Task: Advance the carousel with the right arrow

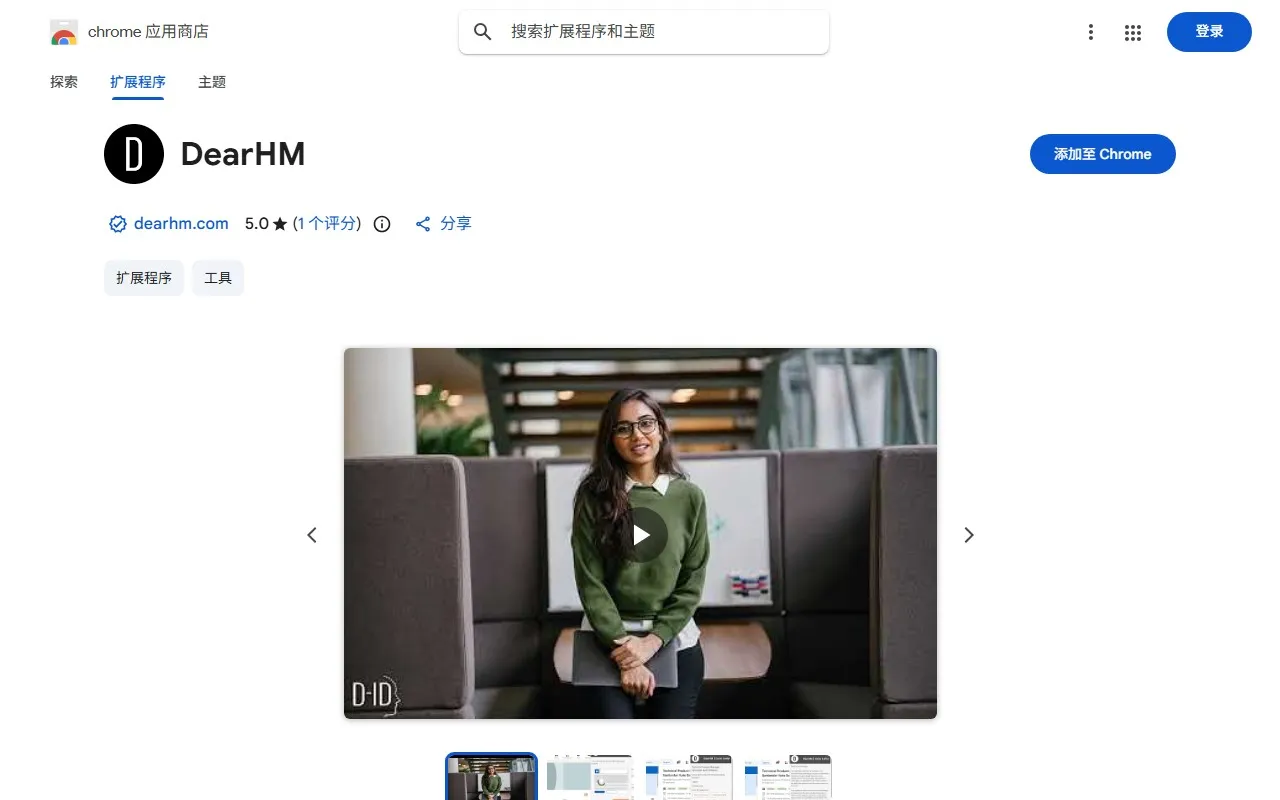Action: tap(968, 534)
